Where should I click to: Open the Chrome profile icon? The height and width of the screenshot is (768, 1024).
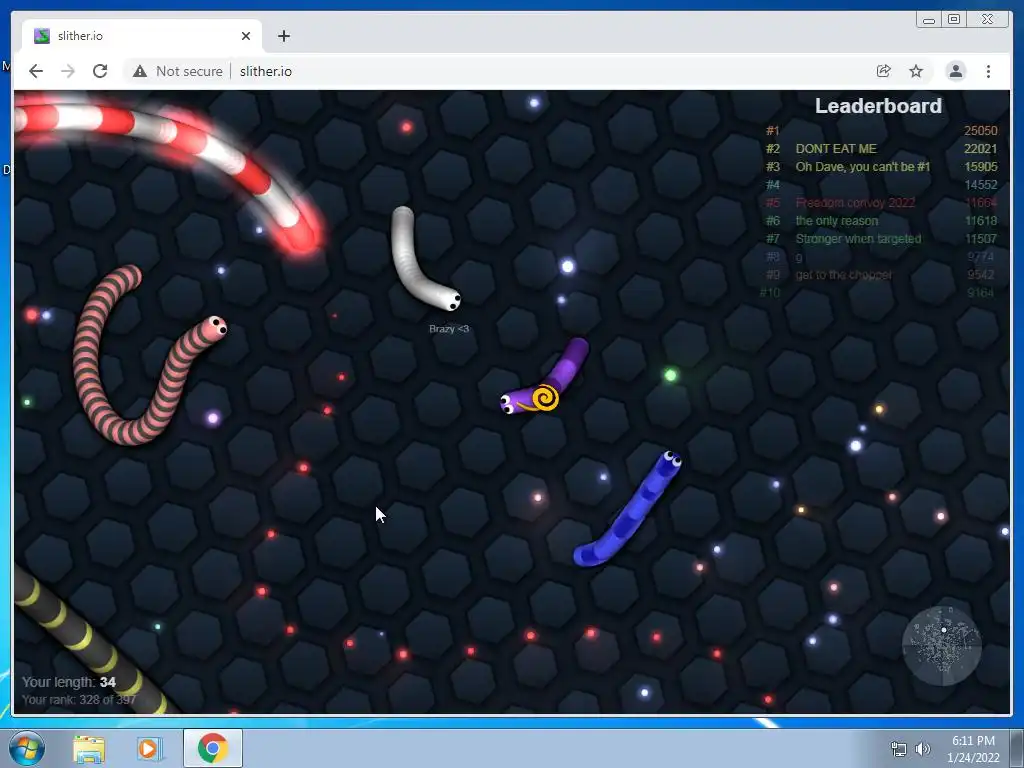coord(955,71)
